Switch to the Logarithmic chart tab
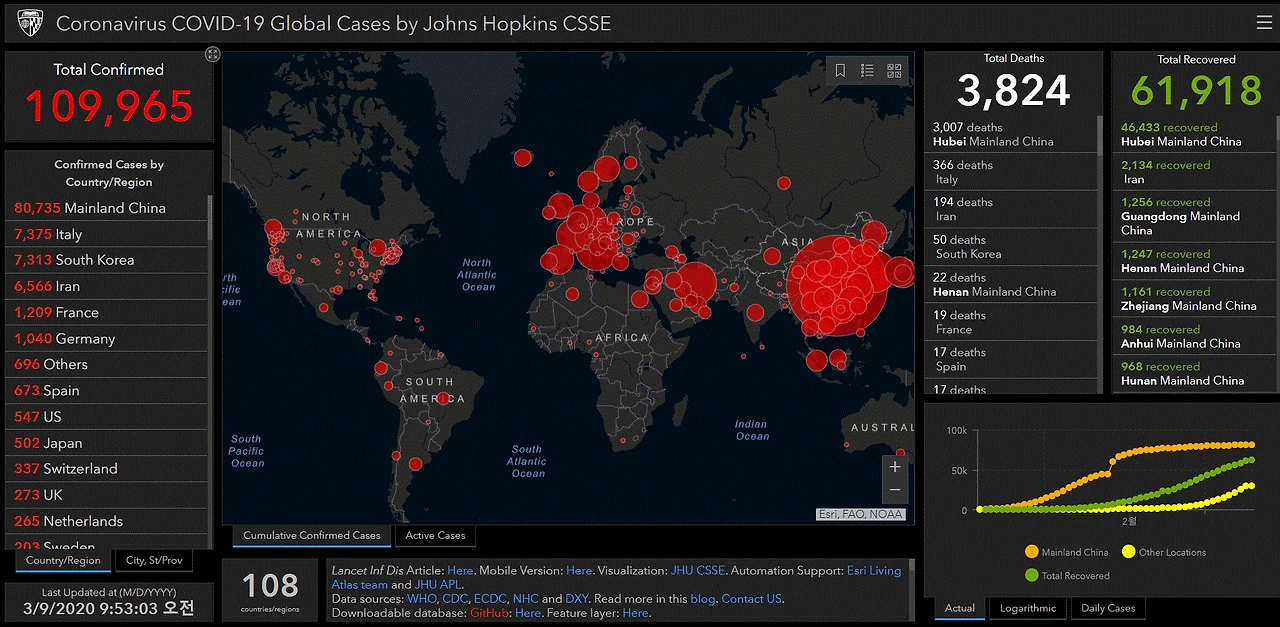The width and height of the screenshot is (1280, 627). [x=1028, y=608]
